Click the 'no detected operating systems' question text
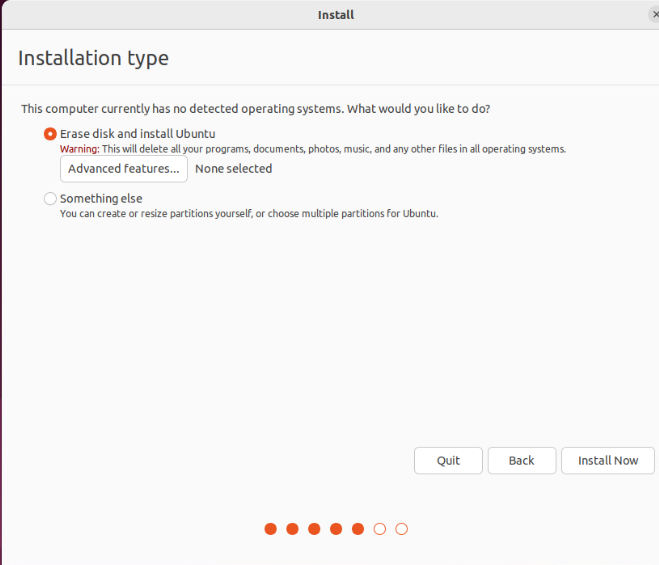This screenshot has height=565, width=659. (x=256, y=109)
